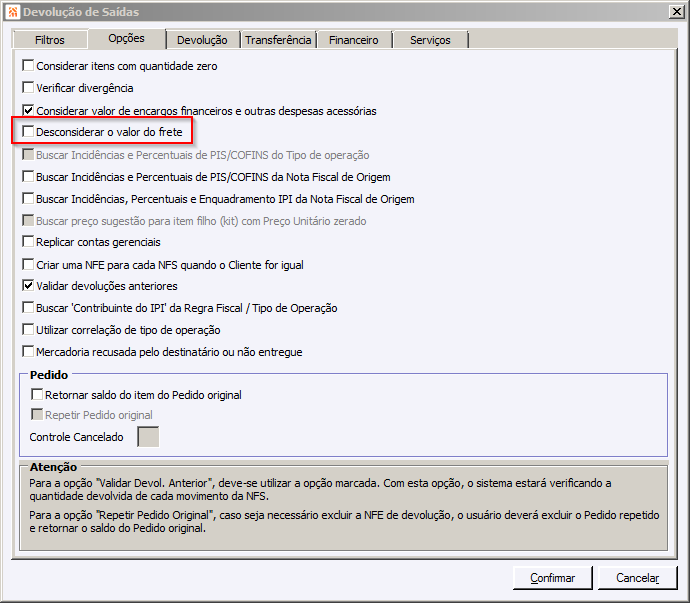This screenshot has width=690, height=603.
Task: Click the 'Para a opção "Repetir Pedido Original"' paragraph
Action: (345, 522)
